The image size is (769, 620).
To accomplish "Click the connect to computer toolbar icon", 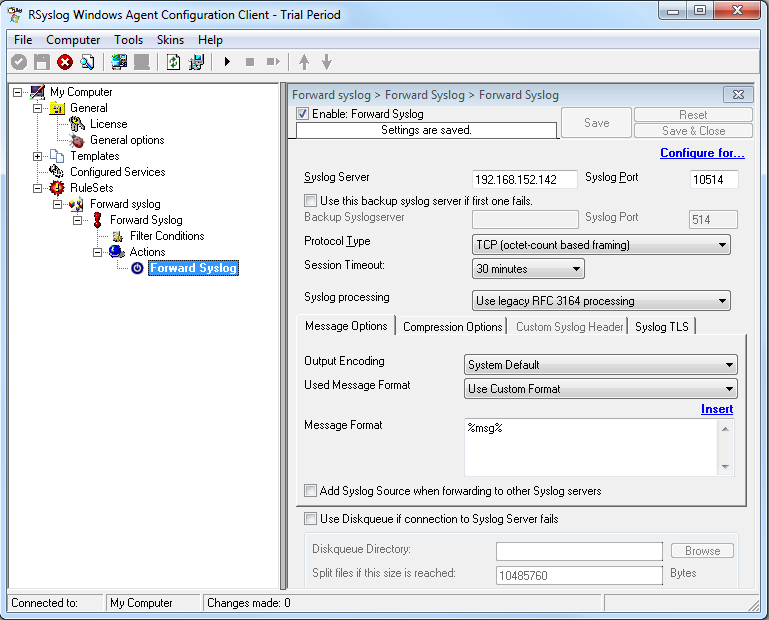I will tap(119, 62).
